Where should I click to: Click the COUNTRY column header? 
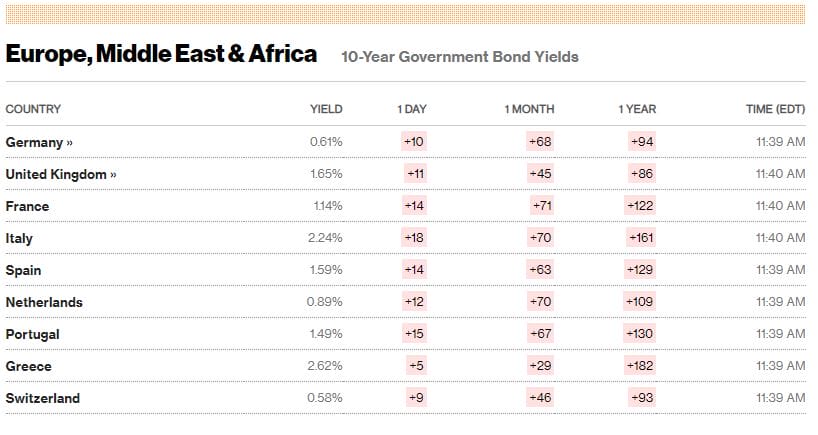point(33,109)
